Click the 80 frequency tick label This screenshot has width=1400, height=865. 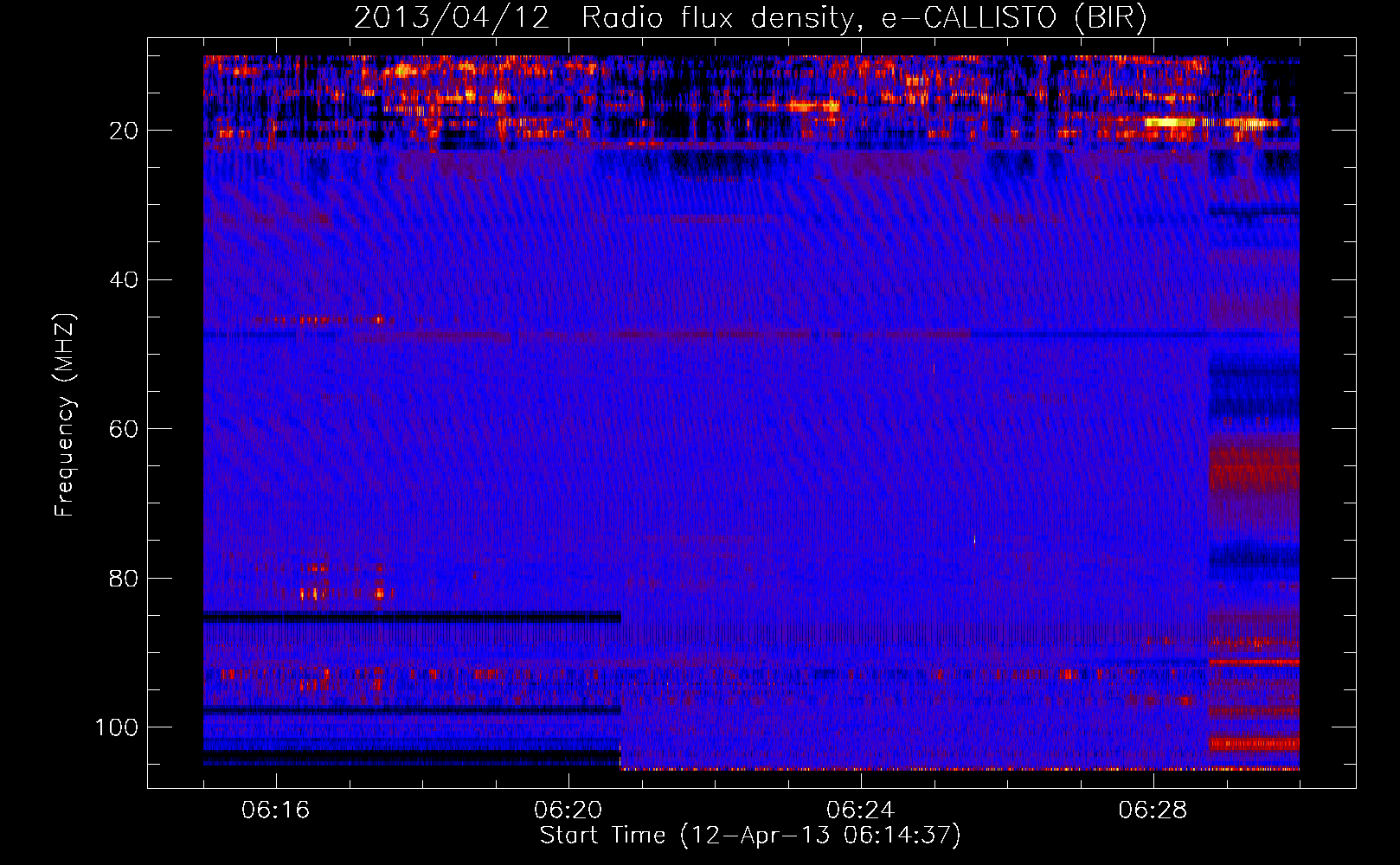click(125, 578)
